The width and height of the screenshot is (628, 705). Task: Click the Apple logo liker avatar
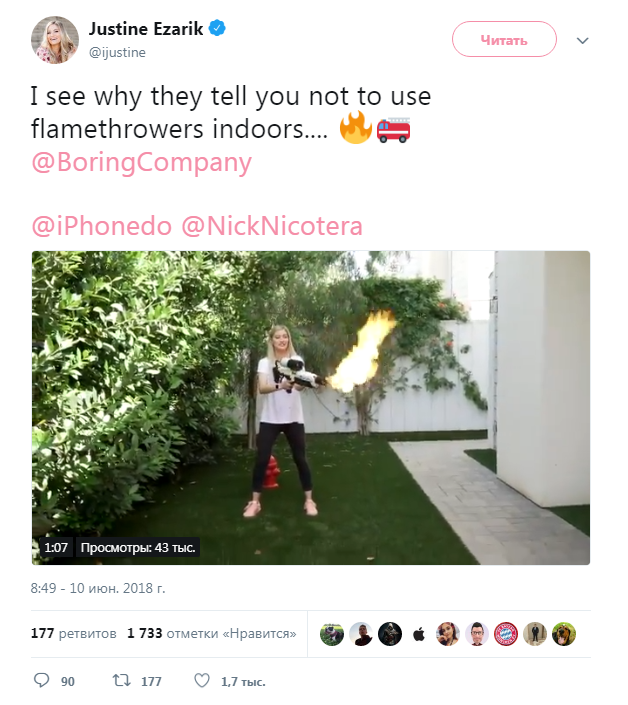tap(419, 634)
